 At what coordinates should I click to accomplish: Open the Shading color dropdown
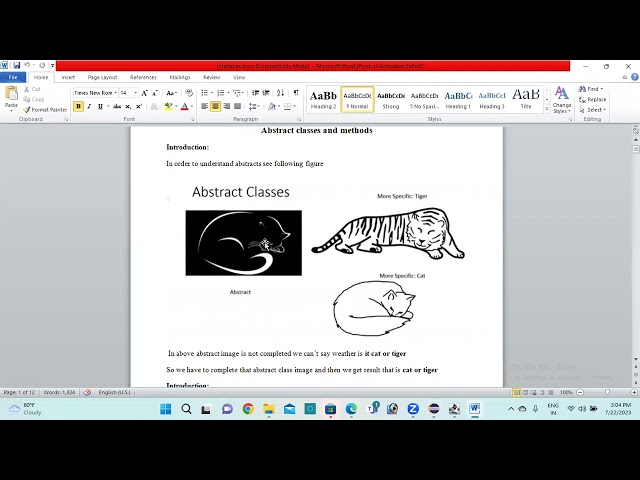(x=278, y=107)
